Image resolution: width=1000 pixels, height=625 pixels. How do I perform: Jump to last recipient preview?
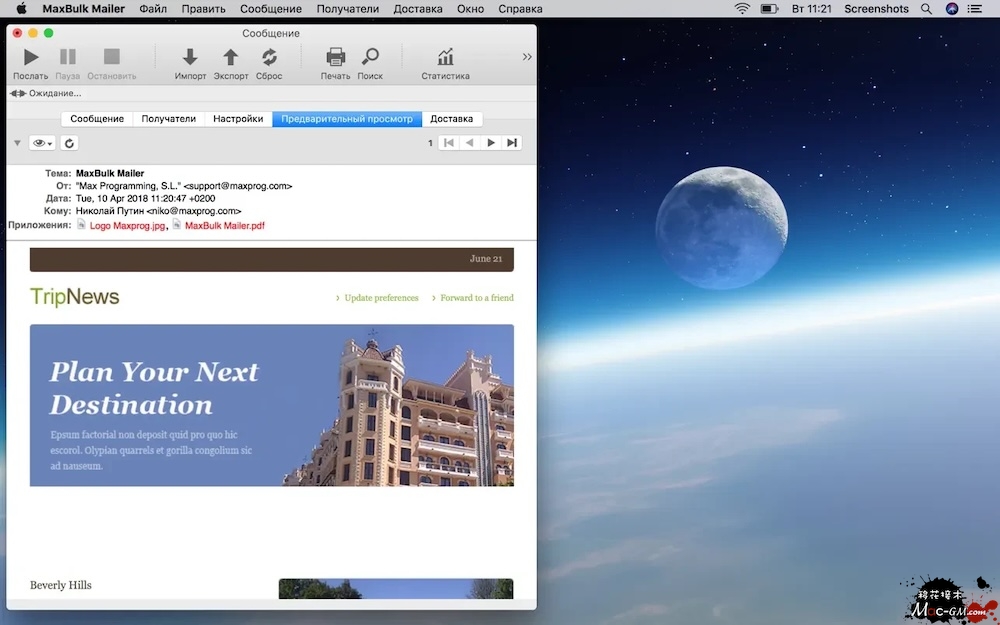(x=512, y=143)
